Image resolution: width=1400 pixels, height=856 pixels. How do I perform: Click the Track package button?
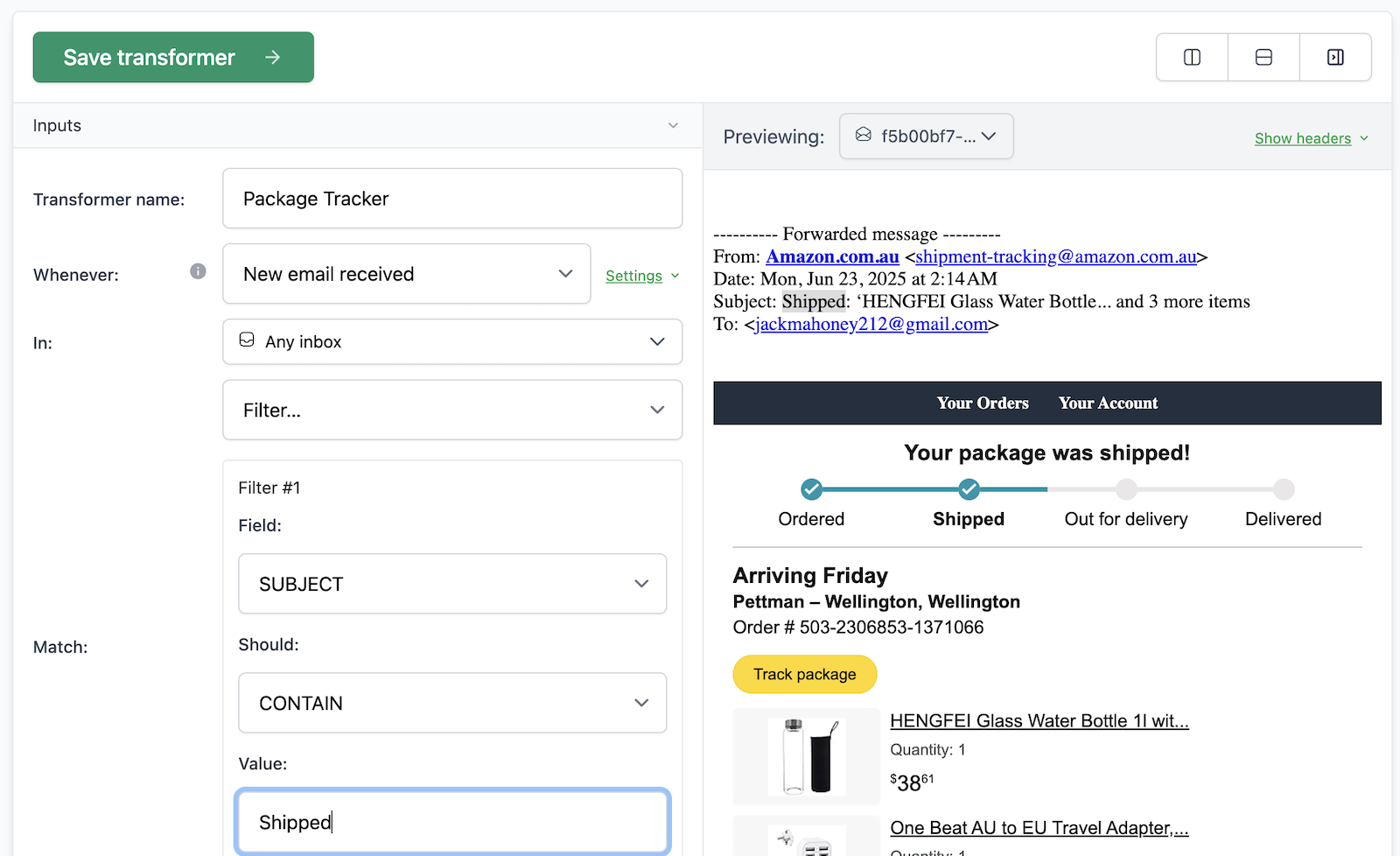[x=805, y=674]
